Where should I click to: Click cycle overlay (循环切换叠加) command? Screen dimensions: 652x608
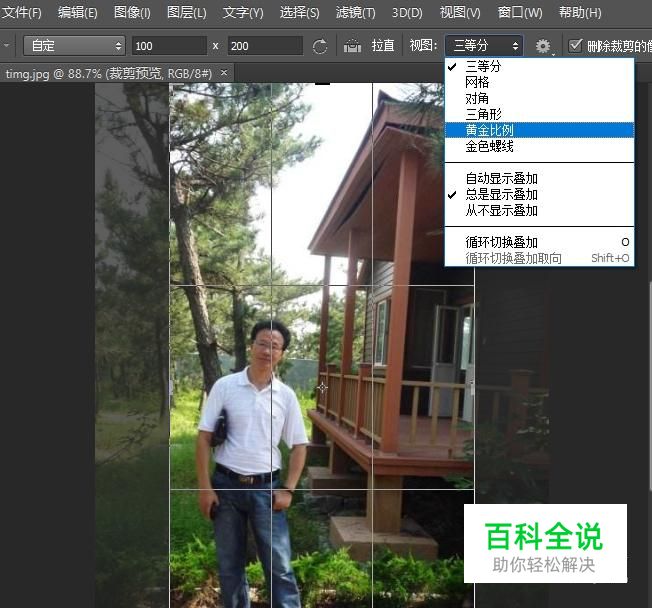click(501, 242)
